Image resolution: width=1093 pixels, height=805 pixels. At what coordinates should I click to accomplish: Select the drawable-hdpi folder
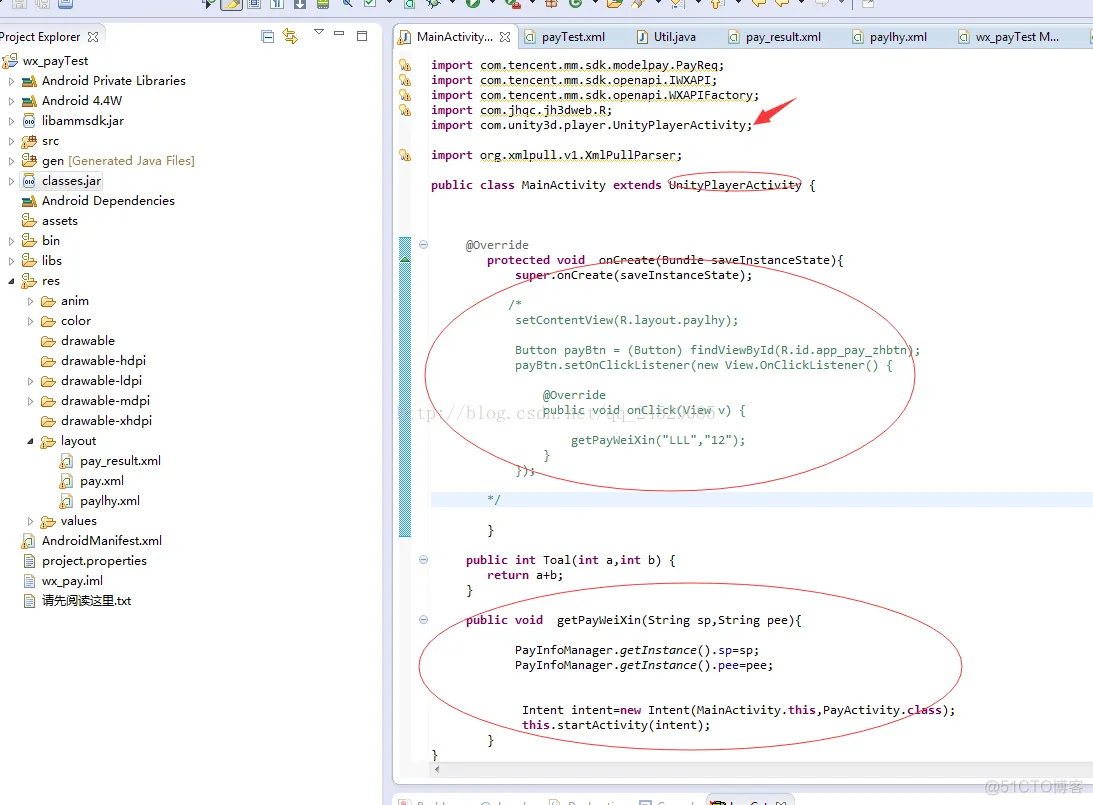click(x=103, y=361)
